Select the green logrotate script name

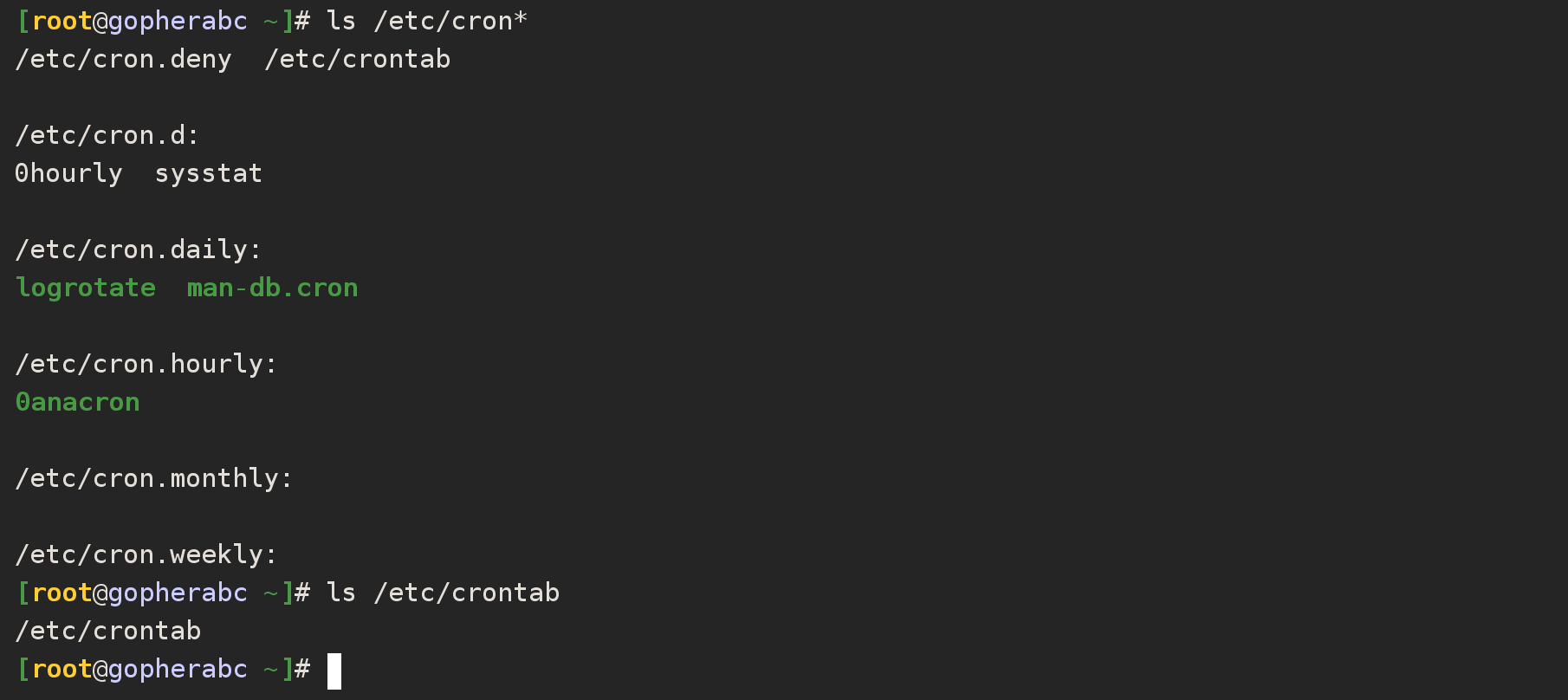(x=86, y=288)
